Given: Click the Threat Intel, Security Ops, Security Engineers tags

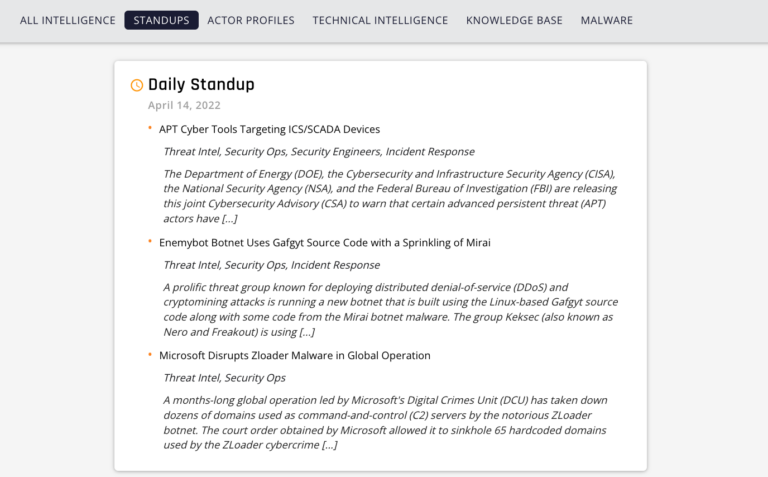Looking at the screenshot, I should [319, 152].
